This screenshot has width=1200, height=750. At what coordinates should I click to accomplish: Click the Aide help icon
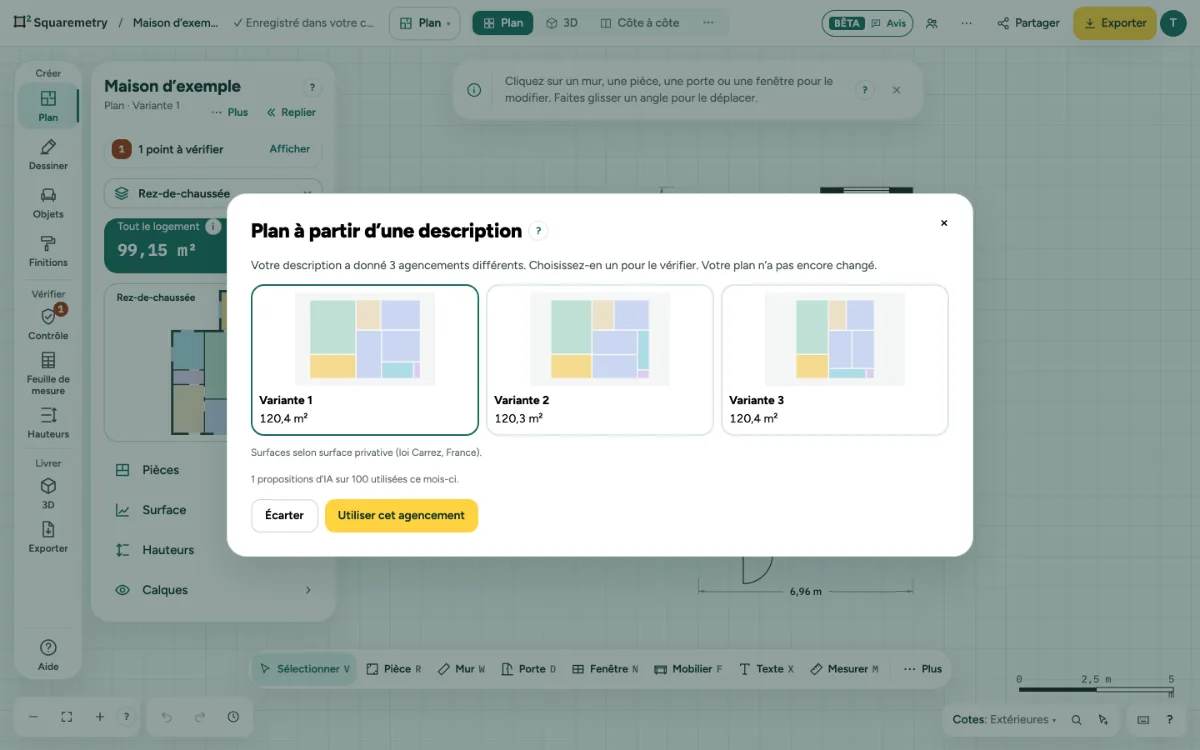(48, 654)
